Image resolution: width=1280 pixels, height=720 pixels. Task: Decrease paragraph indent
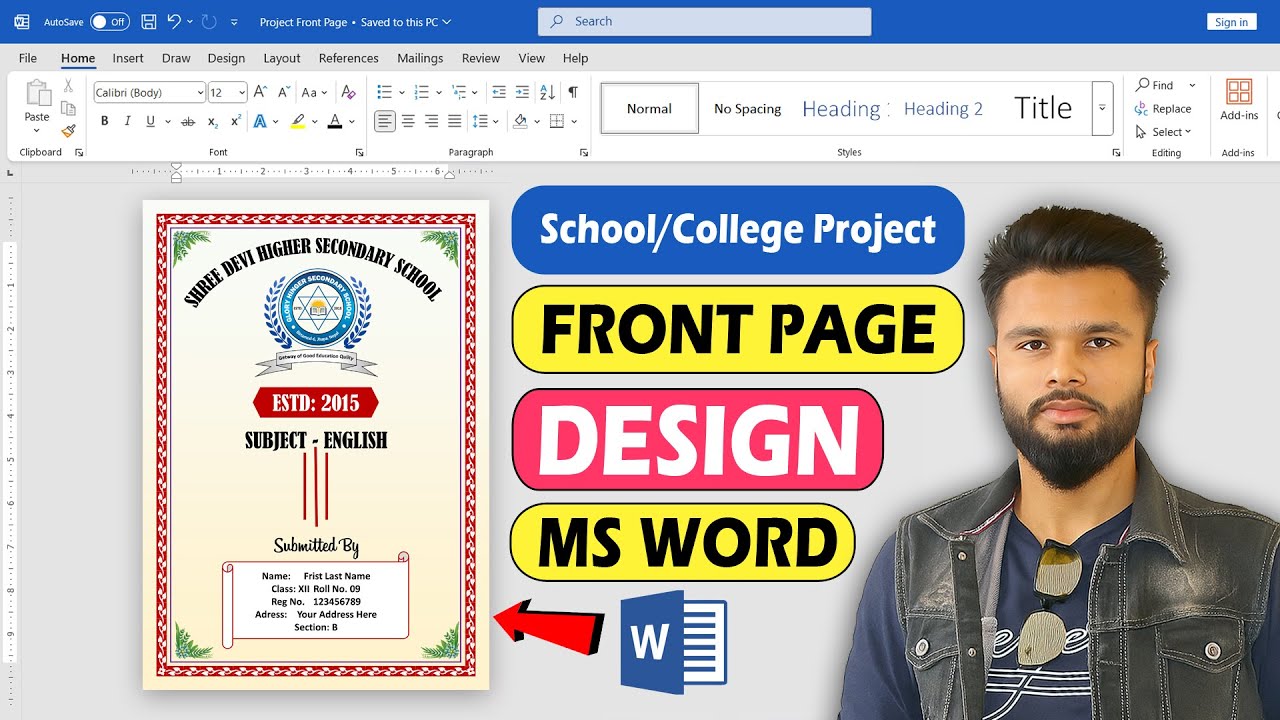coord(499,92)
